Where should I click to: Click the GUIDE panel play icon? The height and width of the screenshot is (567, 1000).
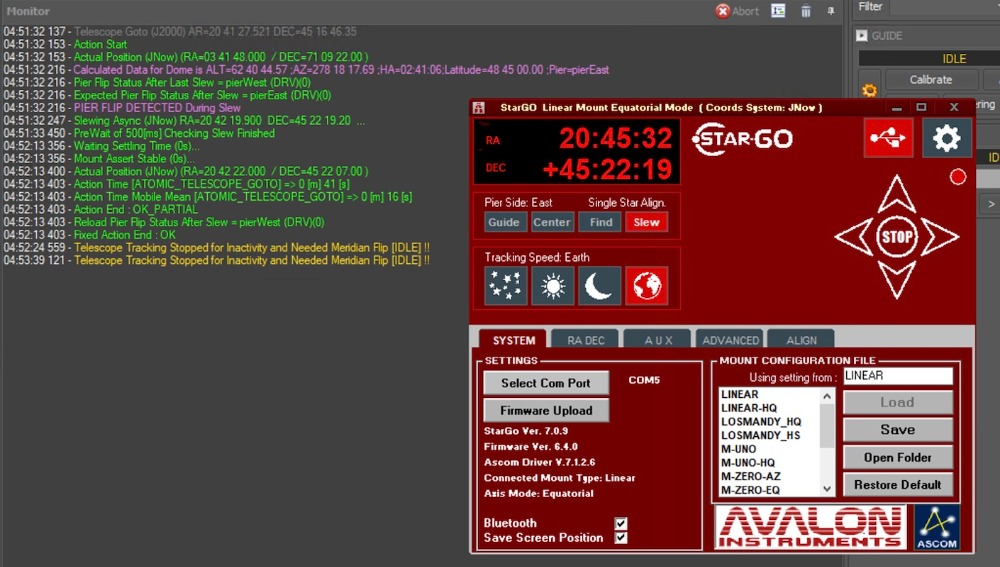(x=862, y=36)
